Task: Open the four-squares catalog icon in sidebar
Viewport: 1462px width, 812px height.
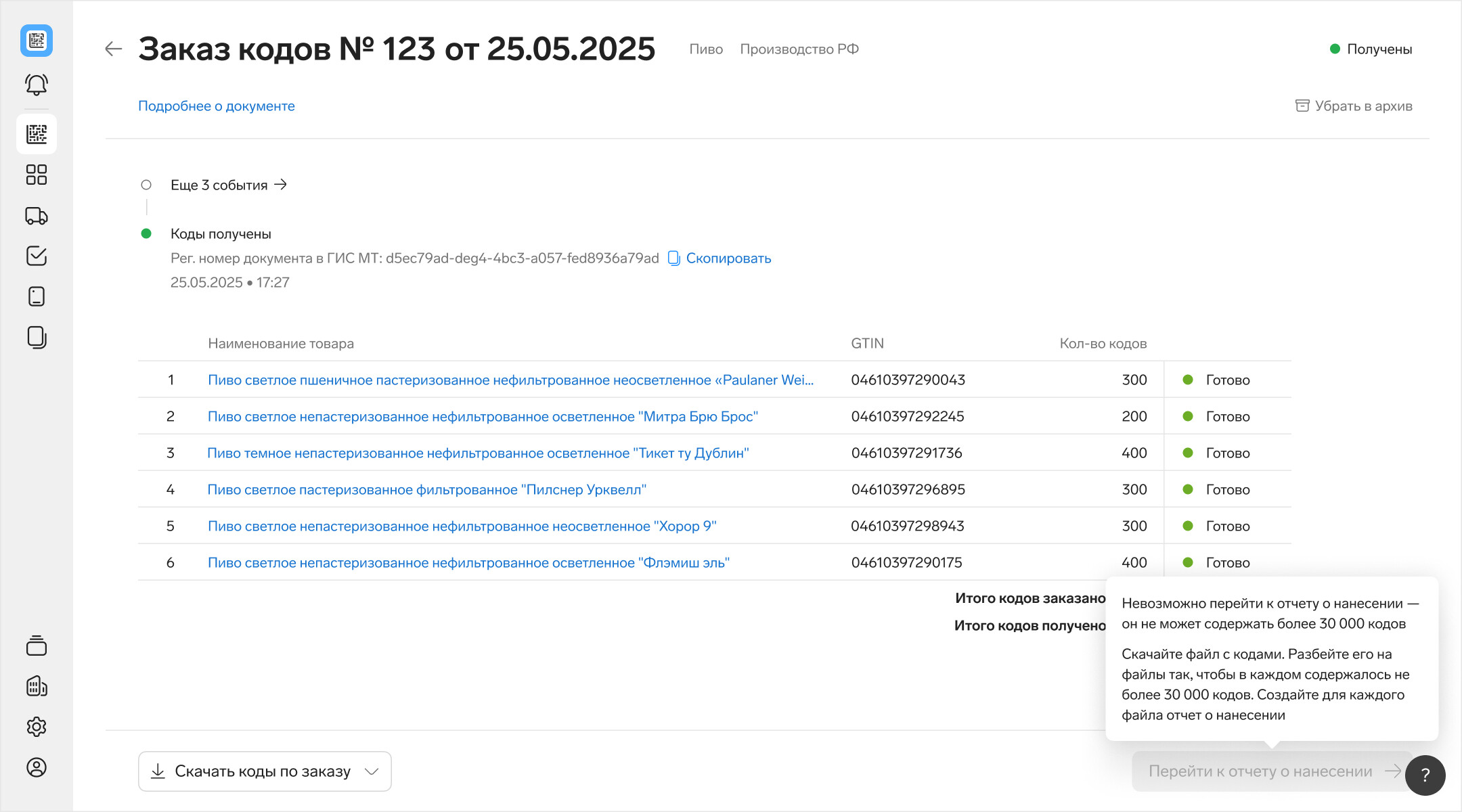Action: (37, 175)
